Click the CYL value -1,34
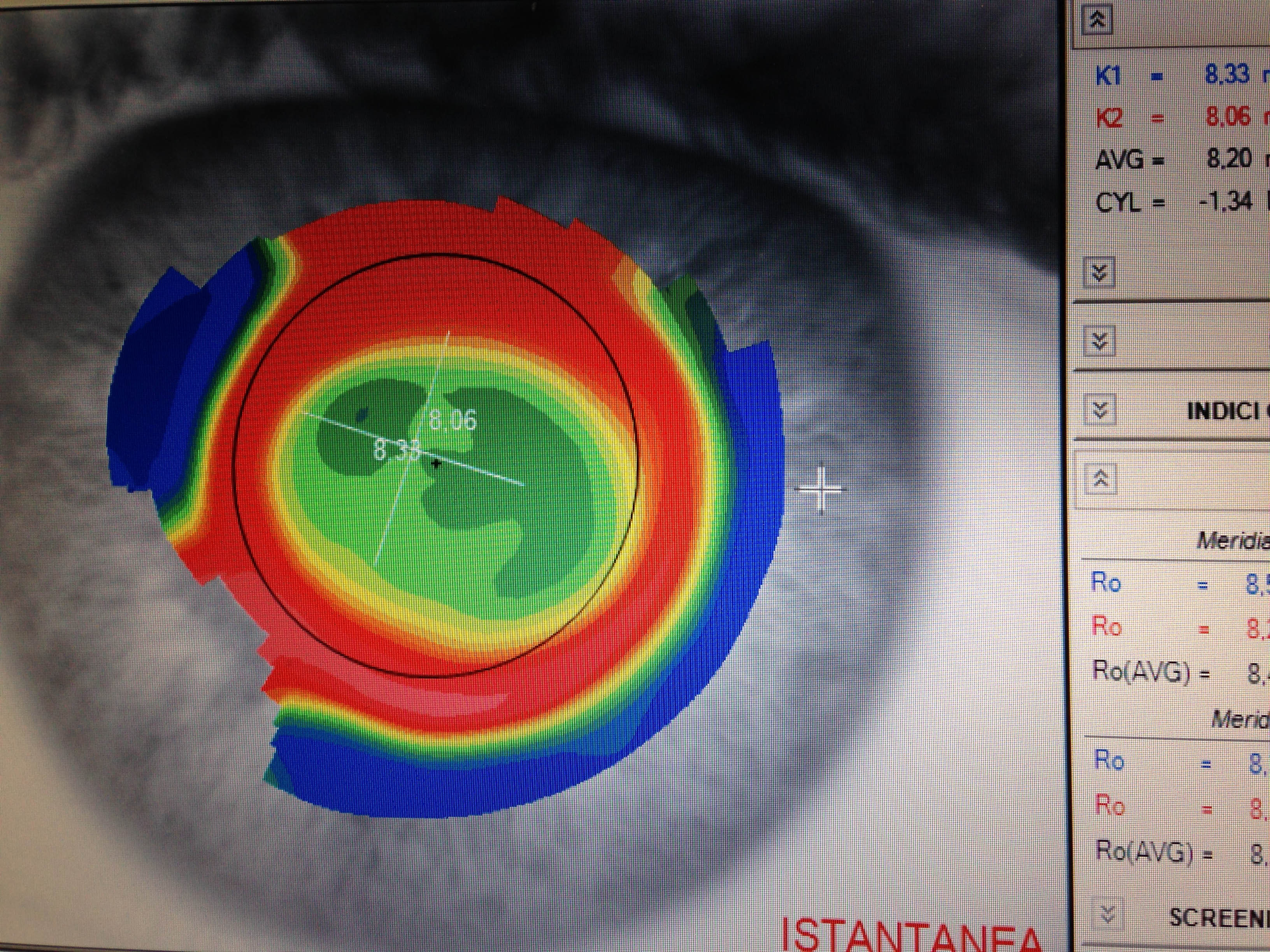This screenshot has width=1270, height=952. click(x=1224, y=202)
